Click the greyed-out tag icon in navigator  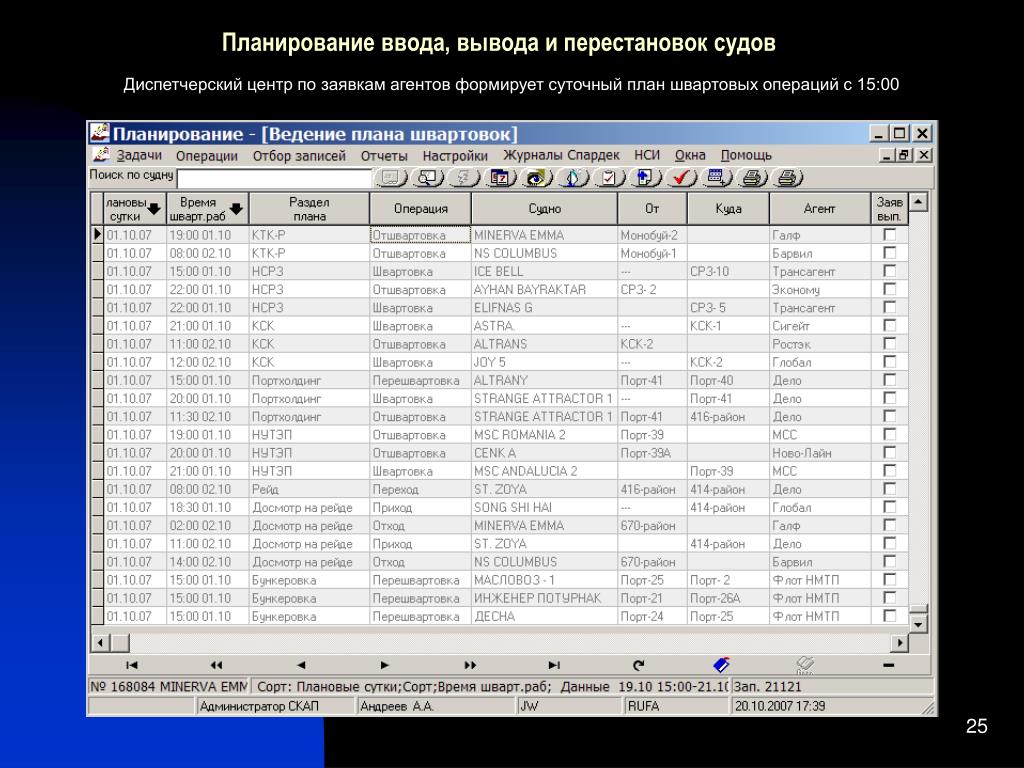[805, 665]
